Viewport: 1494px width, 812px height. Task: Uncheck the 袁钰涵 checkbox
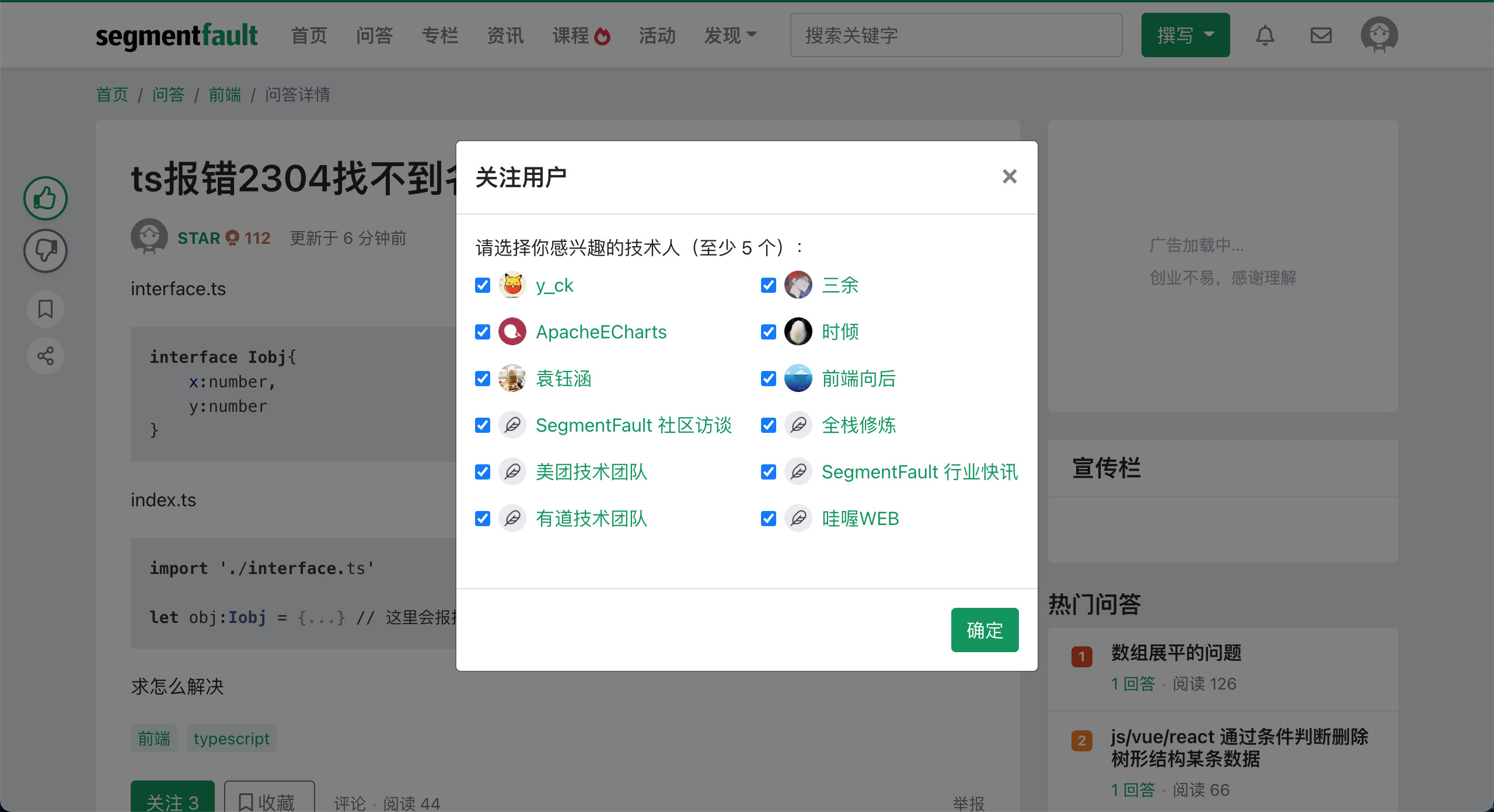click(x=483, y=379)
